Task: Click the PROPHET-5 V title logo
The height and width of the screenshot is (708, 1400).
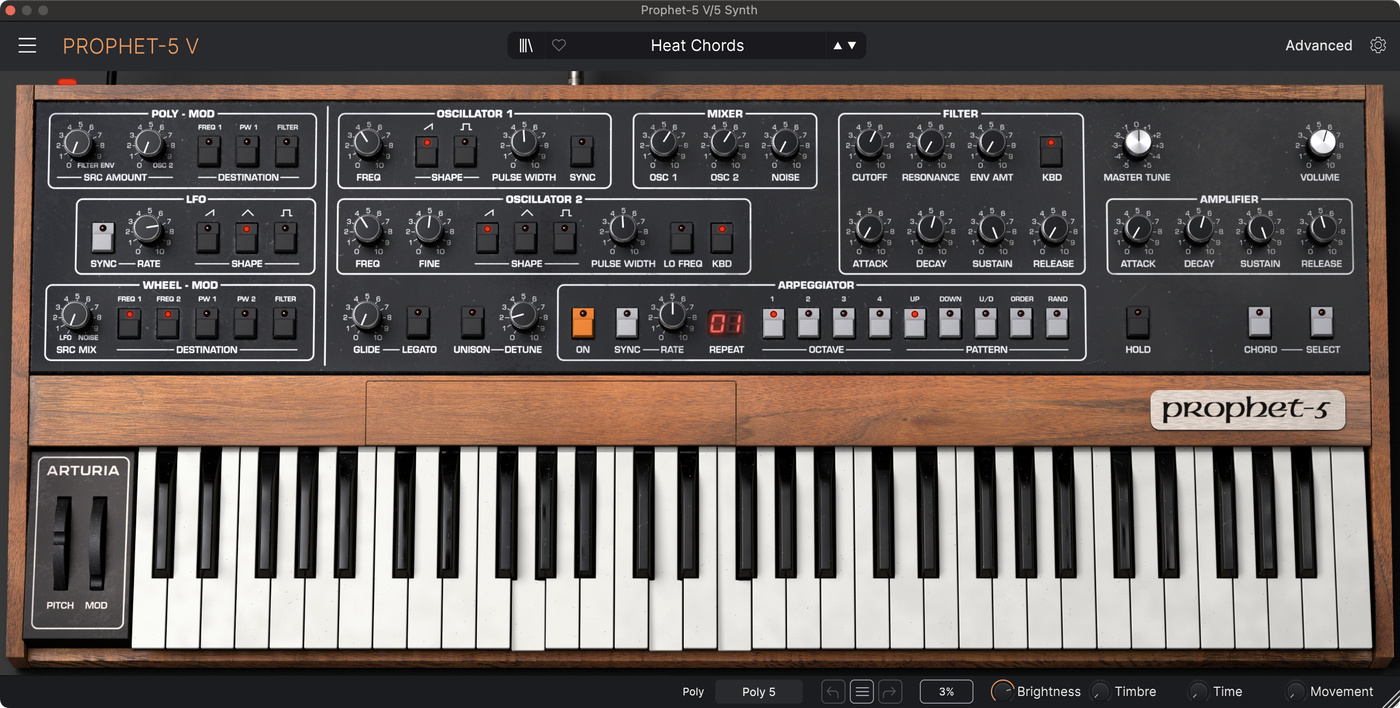Action: pyautogui.click(x=131, y=46)
